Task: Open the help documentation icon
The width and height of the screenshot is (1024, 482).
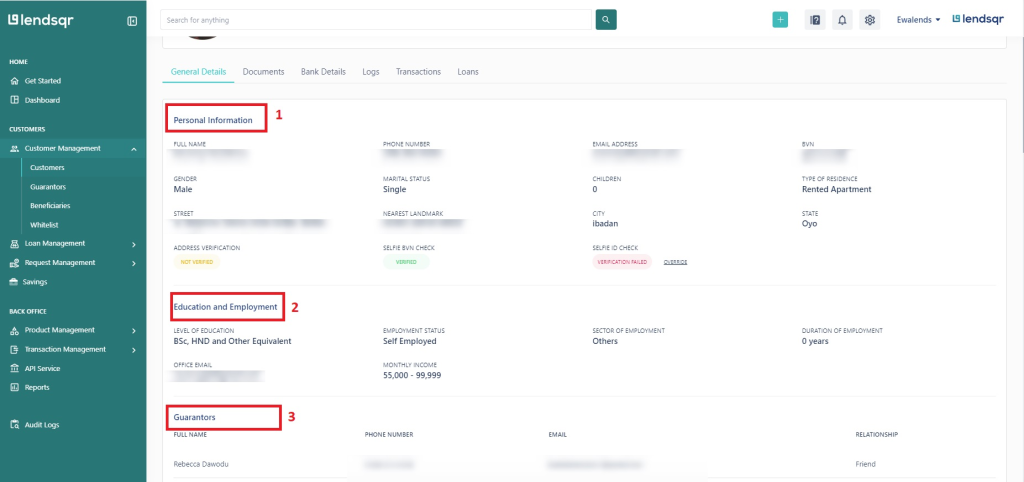Action: pyautogui.click(x=815, y=20)
